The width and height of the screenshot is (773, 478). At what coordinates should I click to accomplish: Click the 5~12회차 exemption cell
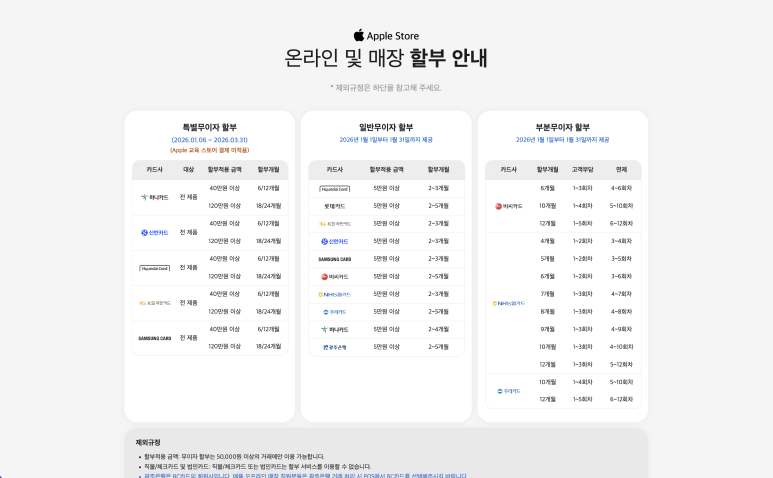[621, 365]
